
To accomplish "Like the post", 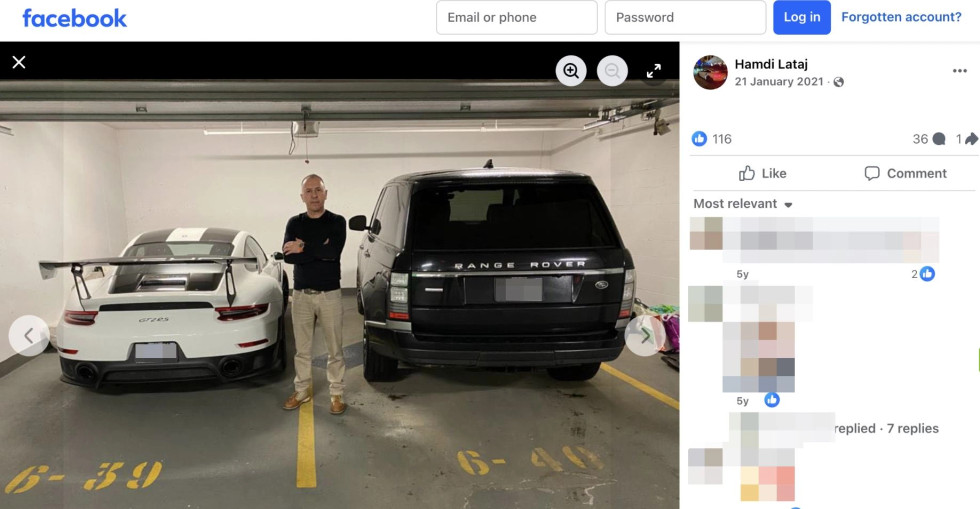I will tap(762, 173).
